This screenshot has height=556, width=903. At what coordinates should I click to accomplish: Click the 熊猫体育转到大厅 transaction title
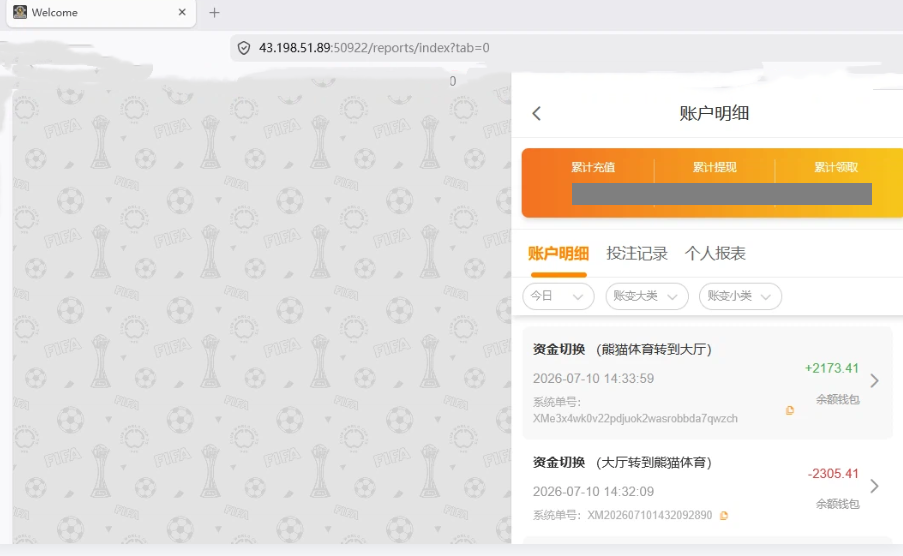[x=622, y=349]
